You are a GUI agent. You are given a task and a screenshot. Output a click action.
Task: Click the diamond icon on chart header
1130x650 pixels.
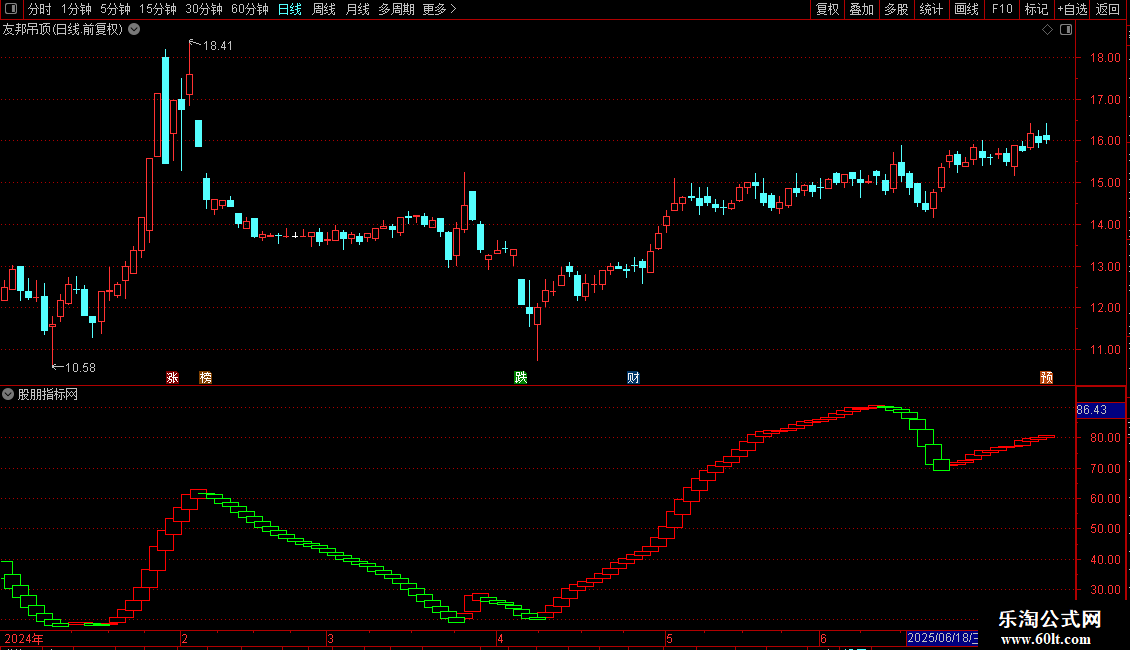click(1047, 30)
